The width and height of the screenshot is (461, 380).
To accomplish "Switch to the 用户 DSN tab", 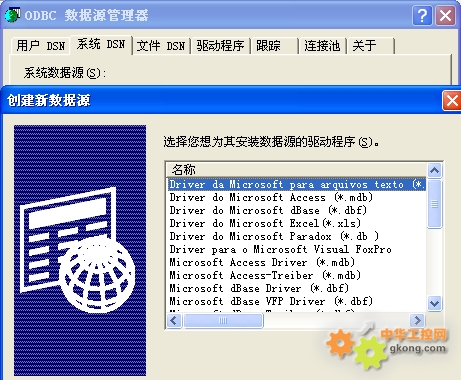I will (x=41, y=46).
